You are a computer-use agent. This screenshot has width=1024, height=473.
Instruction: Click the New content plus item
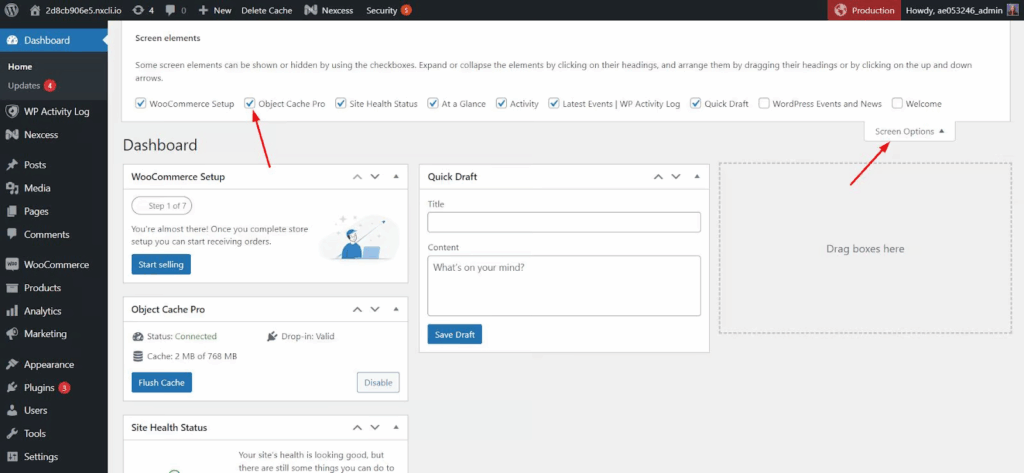(x=215, y=10)
